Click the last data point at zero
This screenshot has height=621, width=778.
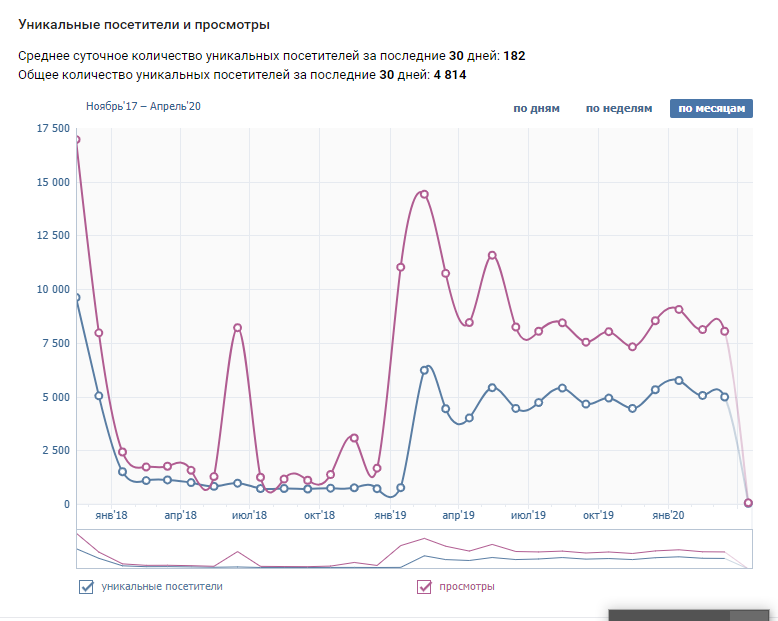coord(748,503)
